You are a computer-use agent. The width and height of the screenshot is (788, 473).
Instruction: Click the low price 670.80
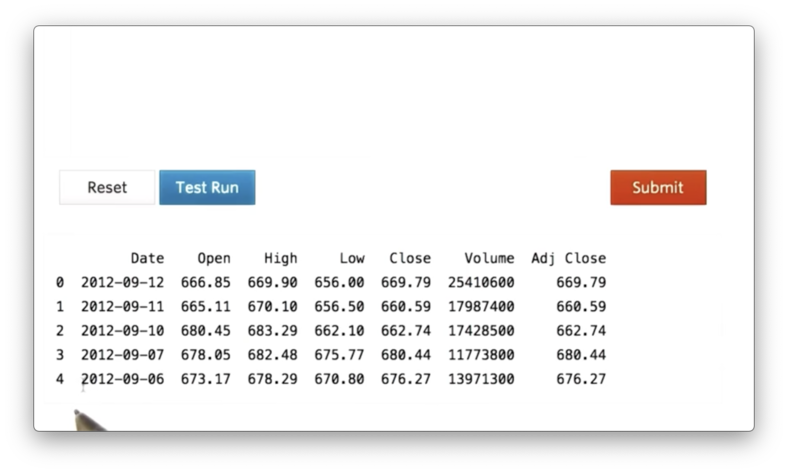coord(339,379)
